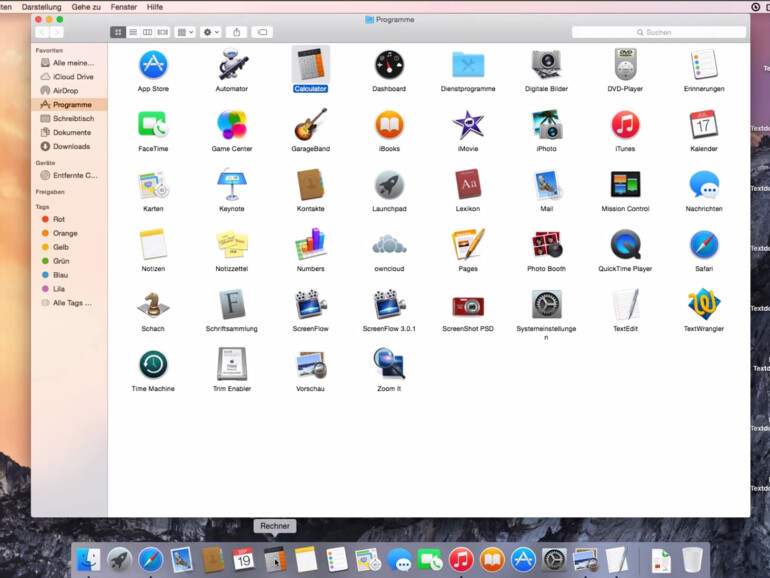Screen dimensions: 770x578
Task: Select Alle meine... in sidebar
Action: tap(69, 63)
